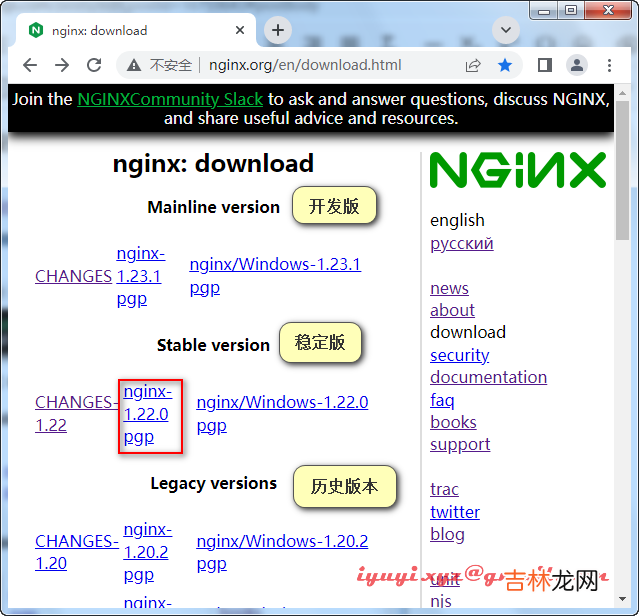Image resolution: width=639 pixels, height=616 pixels.
Task: Expand the tab search dropdown arrow
Action: (505, 30)
